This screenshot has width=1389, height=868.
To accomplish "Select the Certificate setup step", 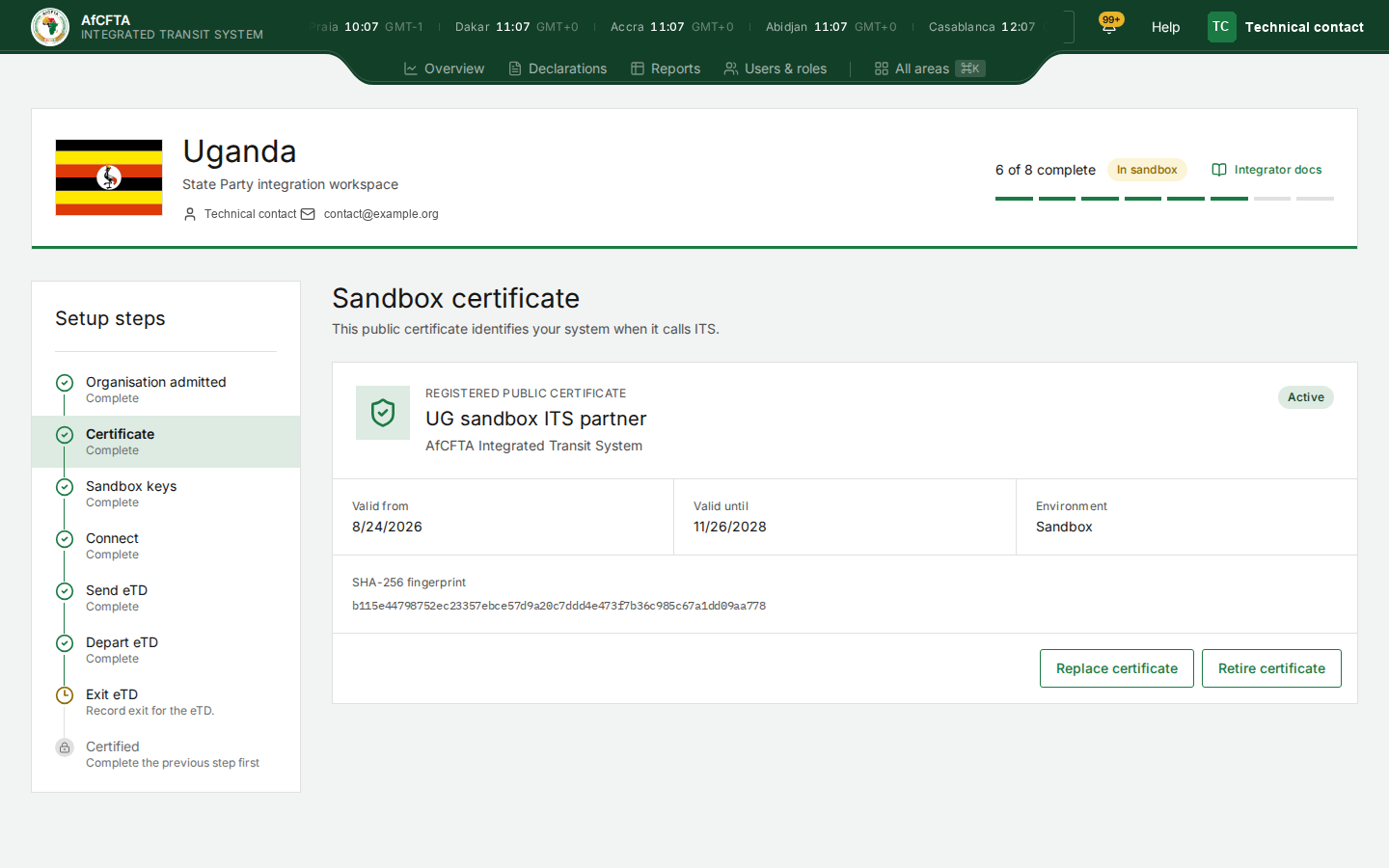I will (x=166, y=442).
